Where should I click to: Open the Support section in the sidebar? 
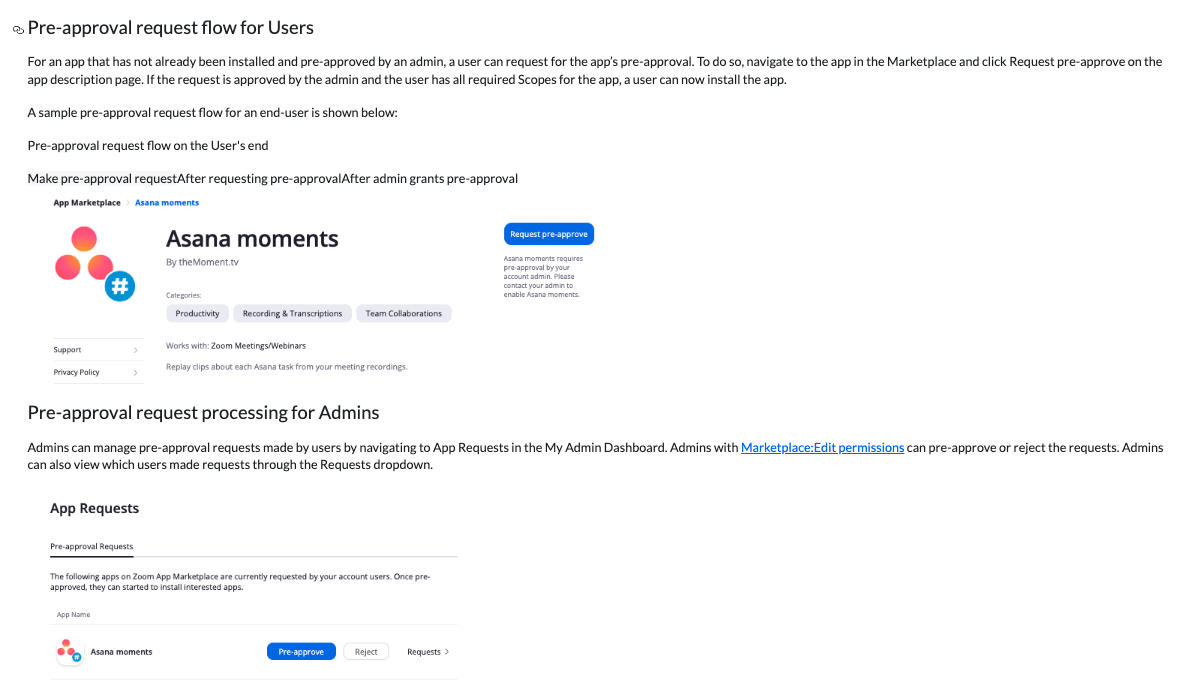click(68, 350)
